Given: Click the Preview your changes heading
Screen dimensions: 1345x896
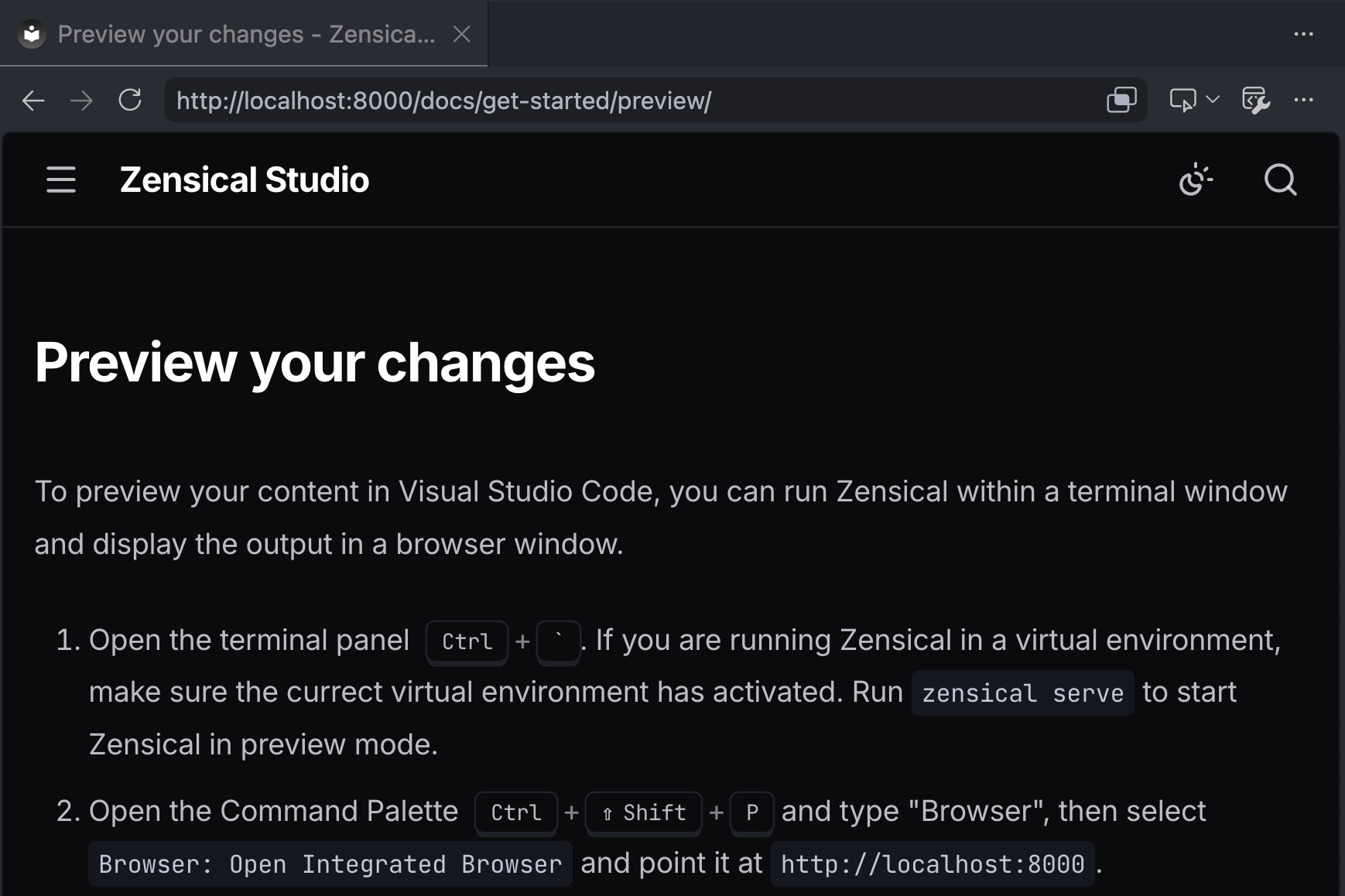Looking at the screenshot, I should [315, 363].
